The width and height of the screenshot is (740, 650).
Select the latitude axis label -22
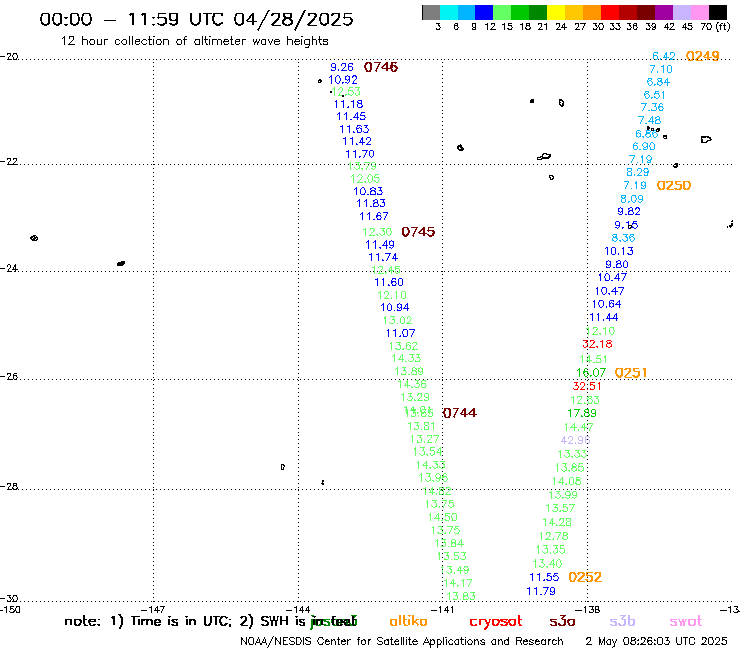(9, 162)
